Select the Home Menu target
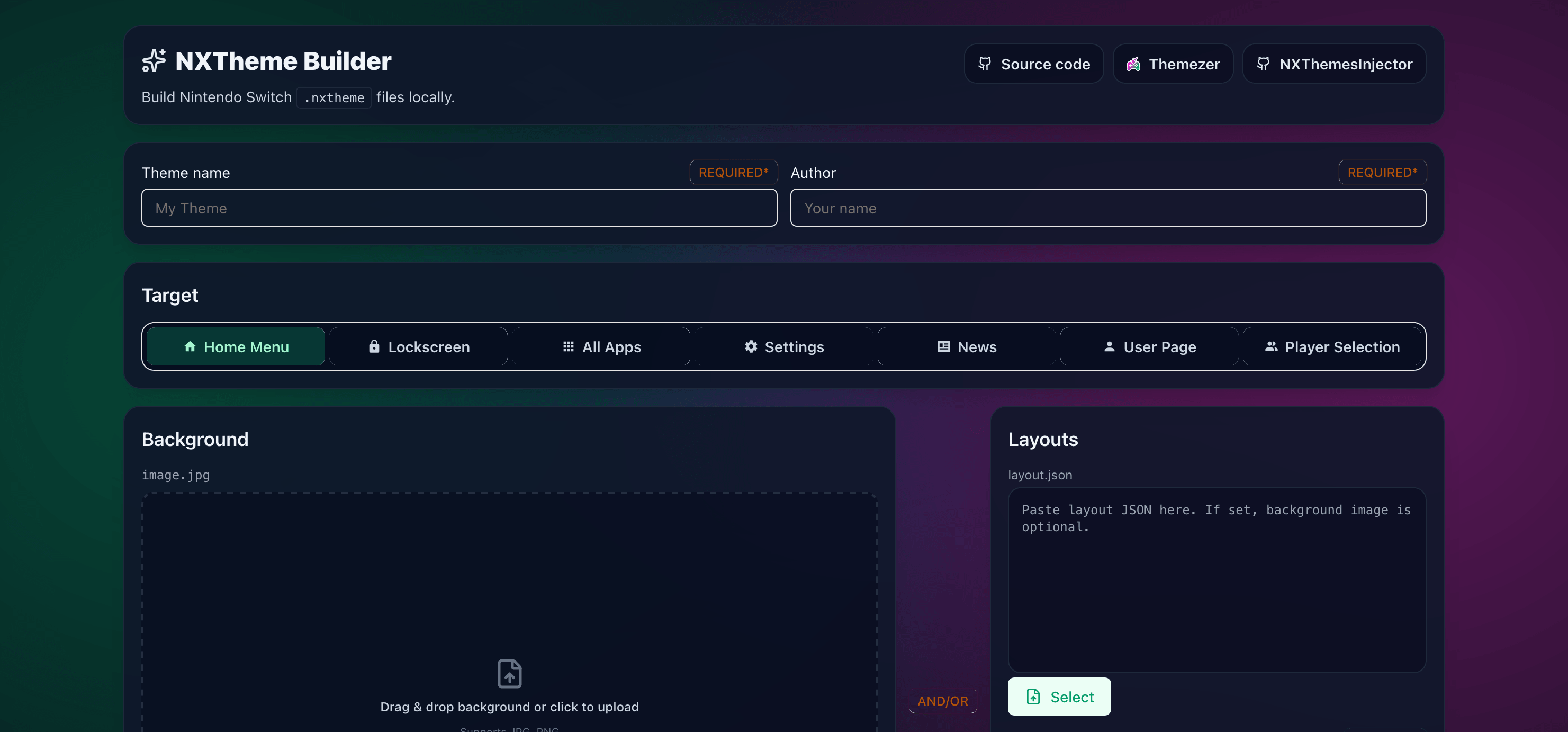Image resolution: width=1568 pixels, height=732 pixels. point(236,346)
